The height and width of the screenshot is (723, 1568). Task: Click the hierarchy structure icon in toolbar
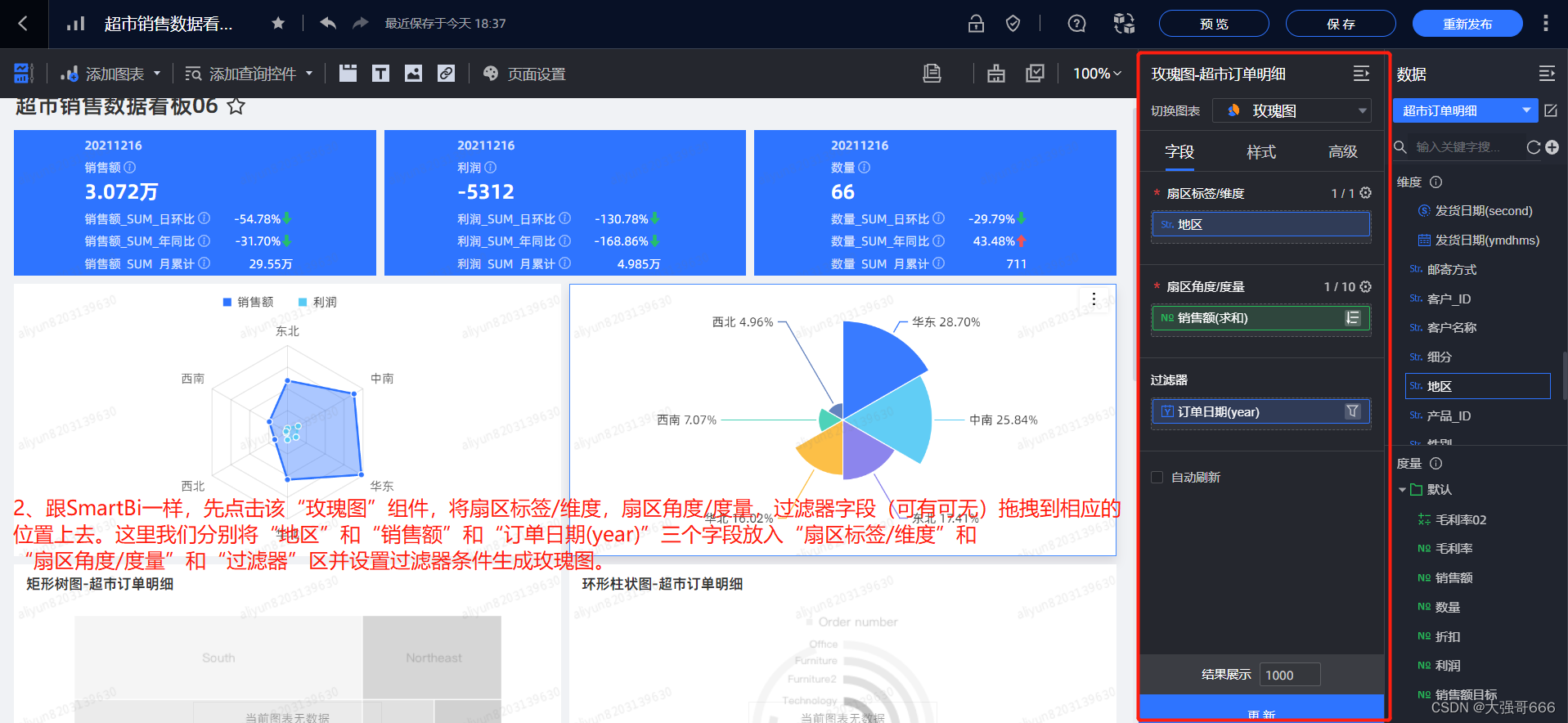tap(996, 74)
